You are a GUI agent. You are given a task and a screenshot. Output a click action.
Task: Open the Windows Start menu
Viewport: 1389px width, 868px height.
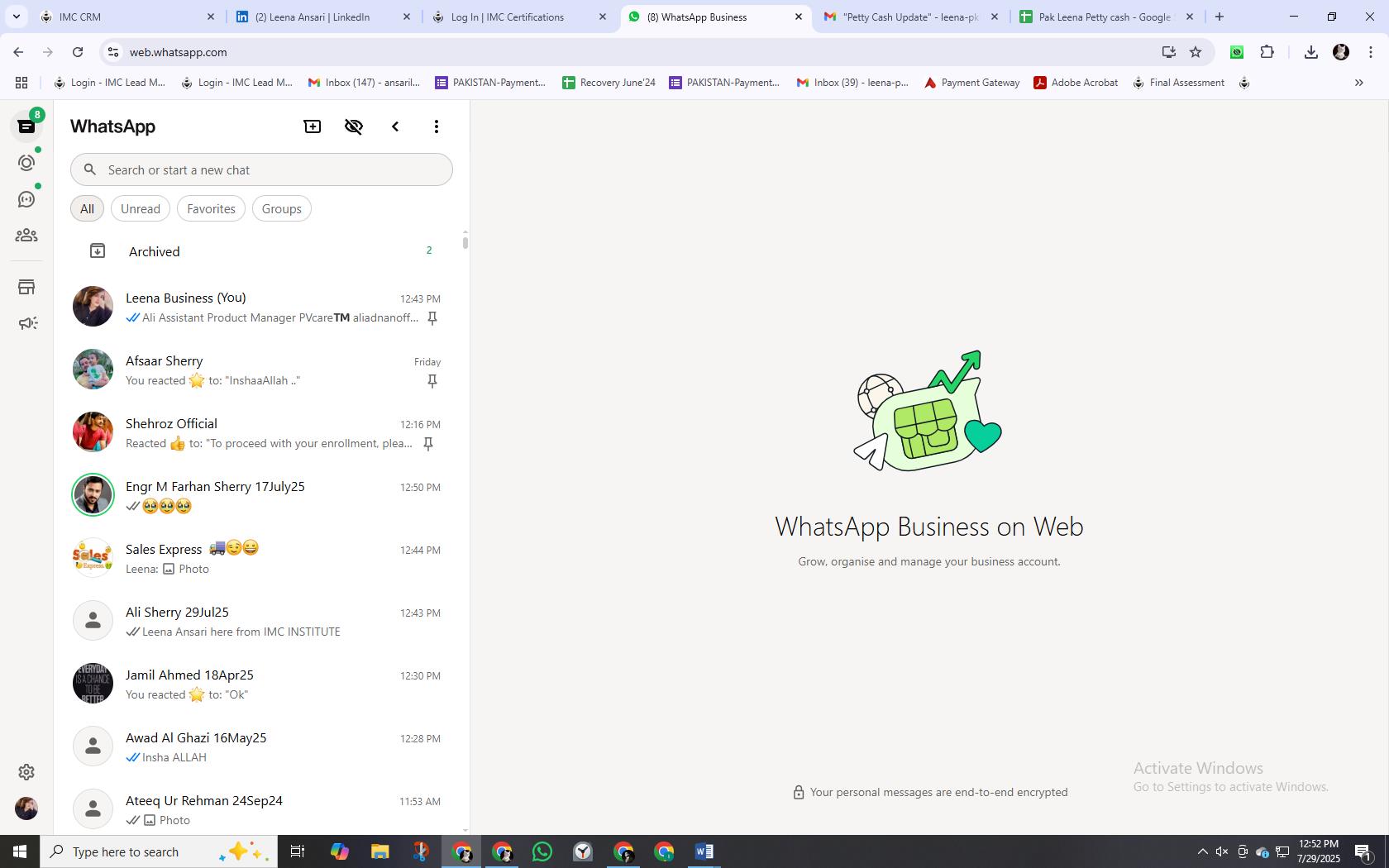(x=20, y=851)
